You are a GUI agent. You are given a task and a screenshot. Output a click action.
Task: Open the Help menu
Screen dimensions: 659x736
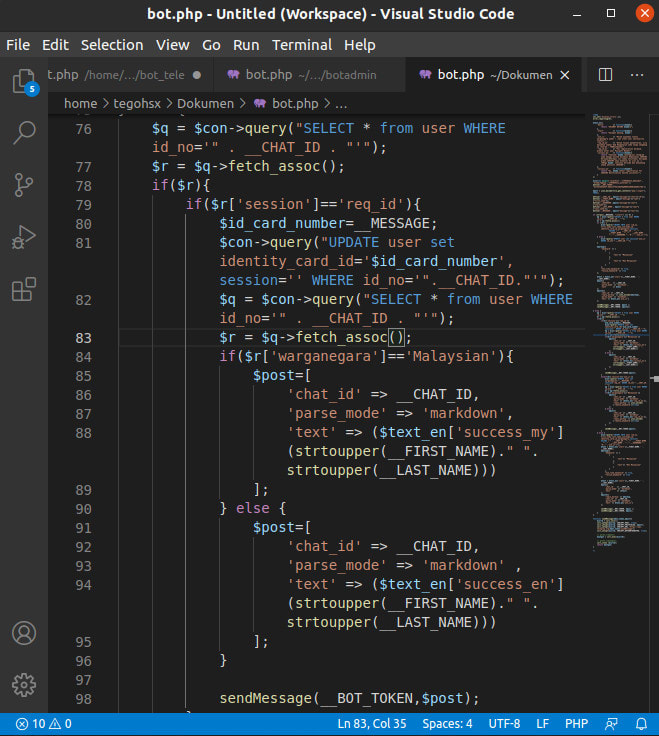pyautogui.click(x=360, y=45)
